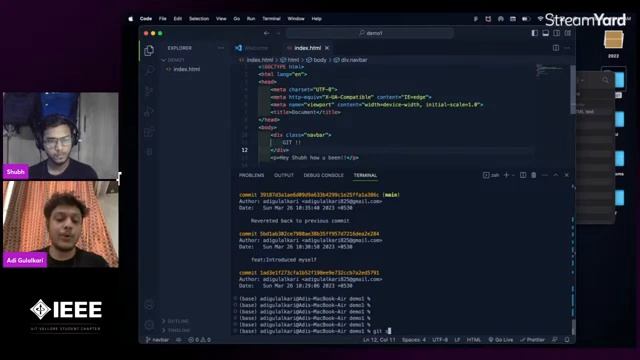The width and height of the screenshot is (640, 360).
Task: Expand the Outline section in sidebar
Action: pyautogui.click(x=176, y=321)
